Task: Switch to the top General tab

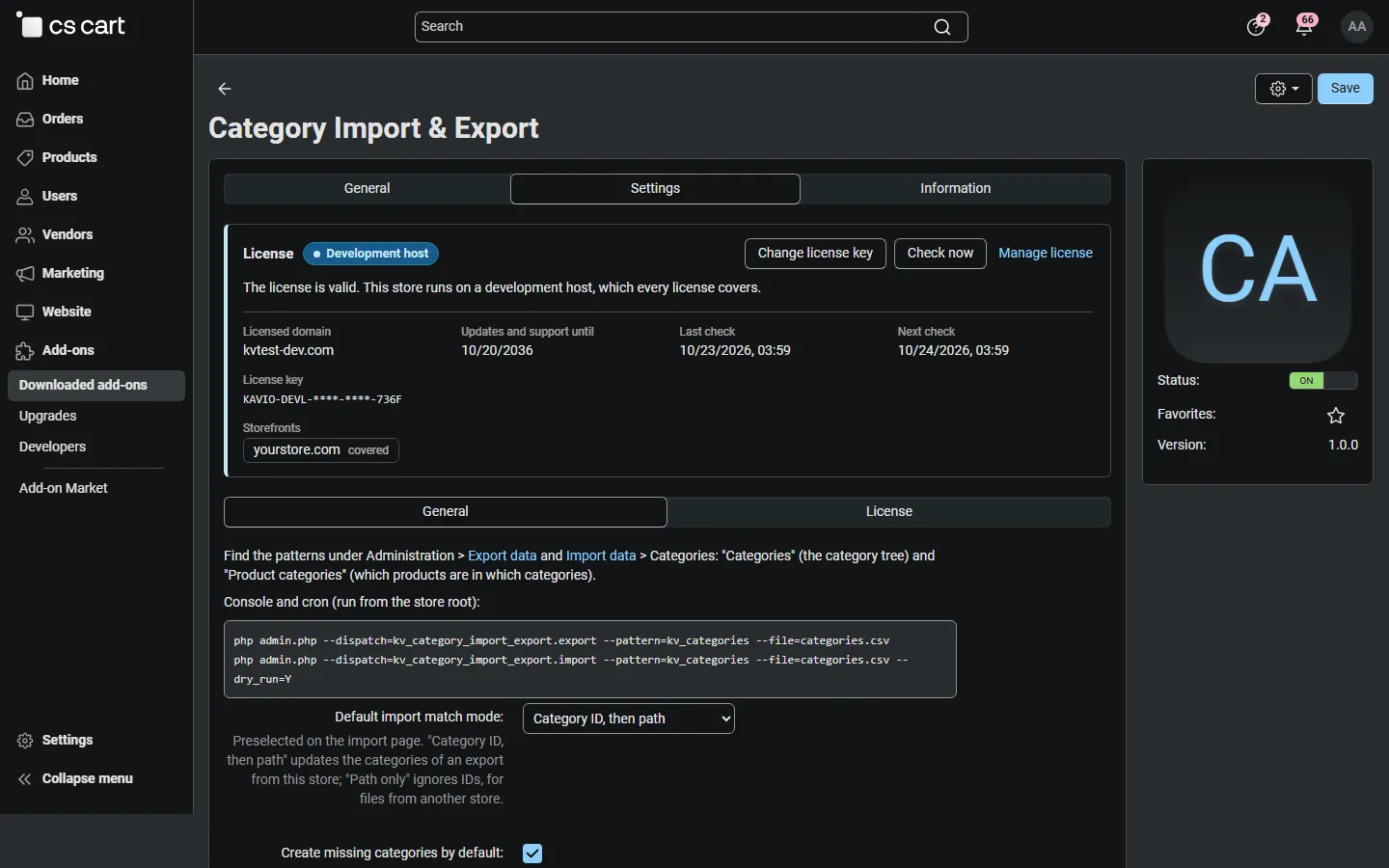Action: pyautogui.click(x=368, y=189)
